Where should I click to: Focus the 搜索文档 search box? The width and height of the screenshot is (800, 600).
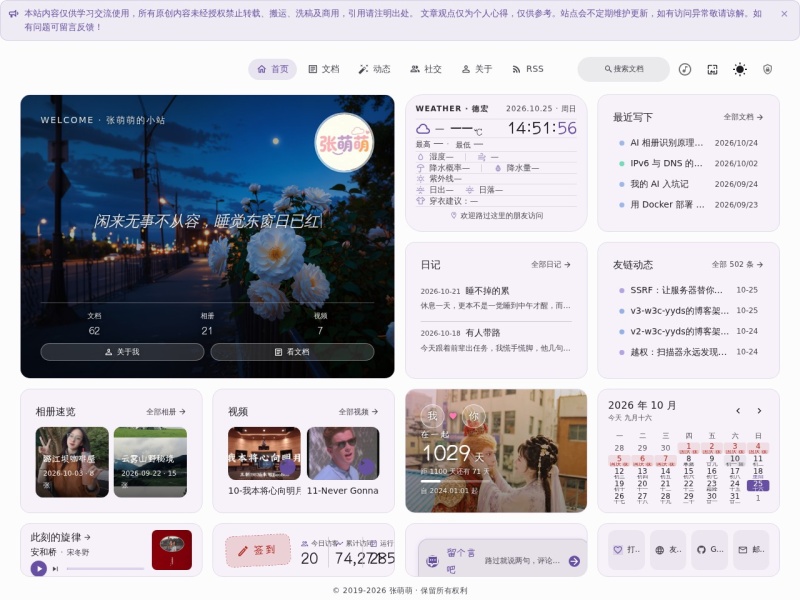[x=623, y=69]
